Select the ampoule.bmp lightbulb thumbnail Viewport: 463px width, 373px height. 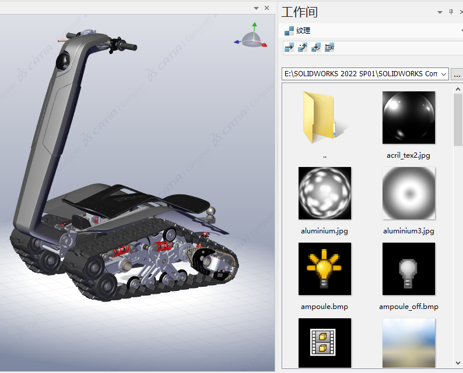point(325,269)
